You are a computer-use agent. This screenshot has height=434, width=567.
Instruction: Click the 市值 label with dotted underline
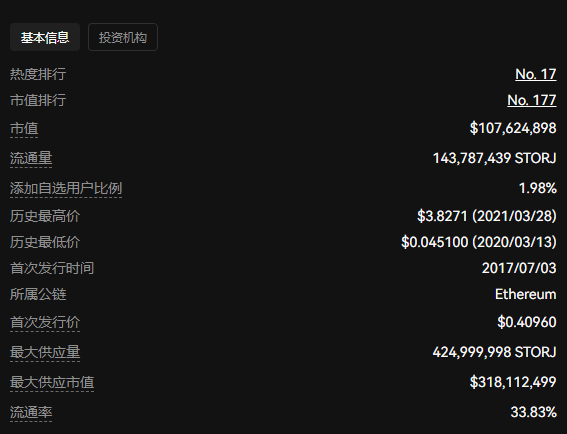(x=24, y=129)
